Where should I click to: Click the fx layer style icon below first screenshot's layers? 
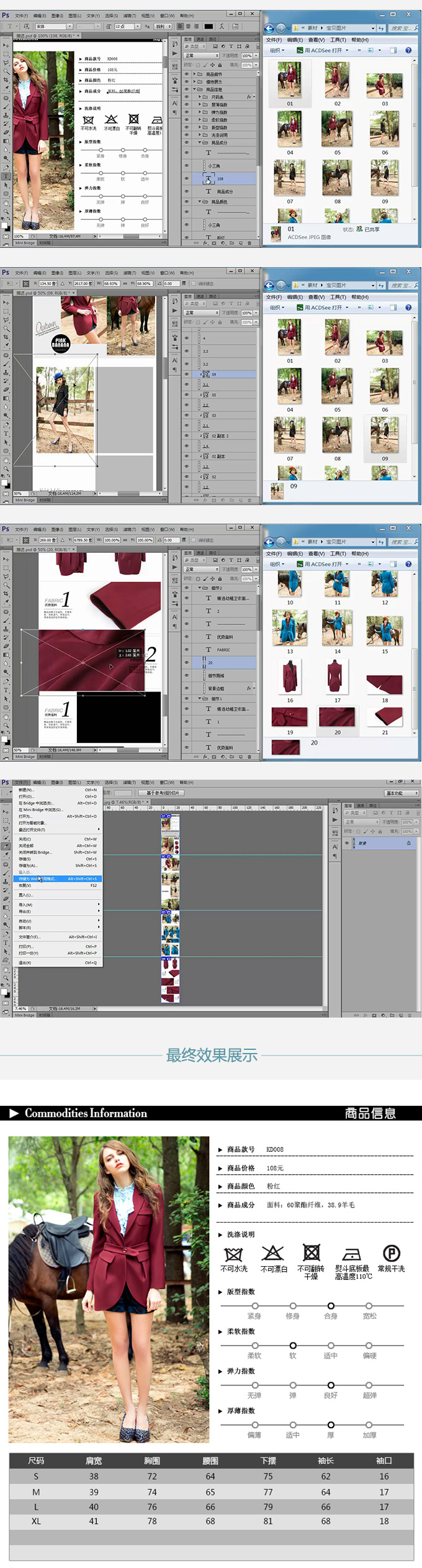pyautogui.click(x=205, y=243)
